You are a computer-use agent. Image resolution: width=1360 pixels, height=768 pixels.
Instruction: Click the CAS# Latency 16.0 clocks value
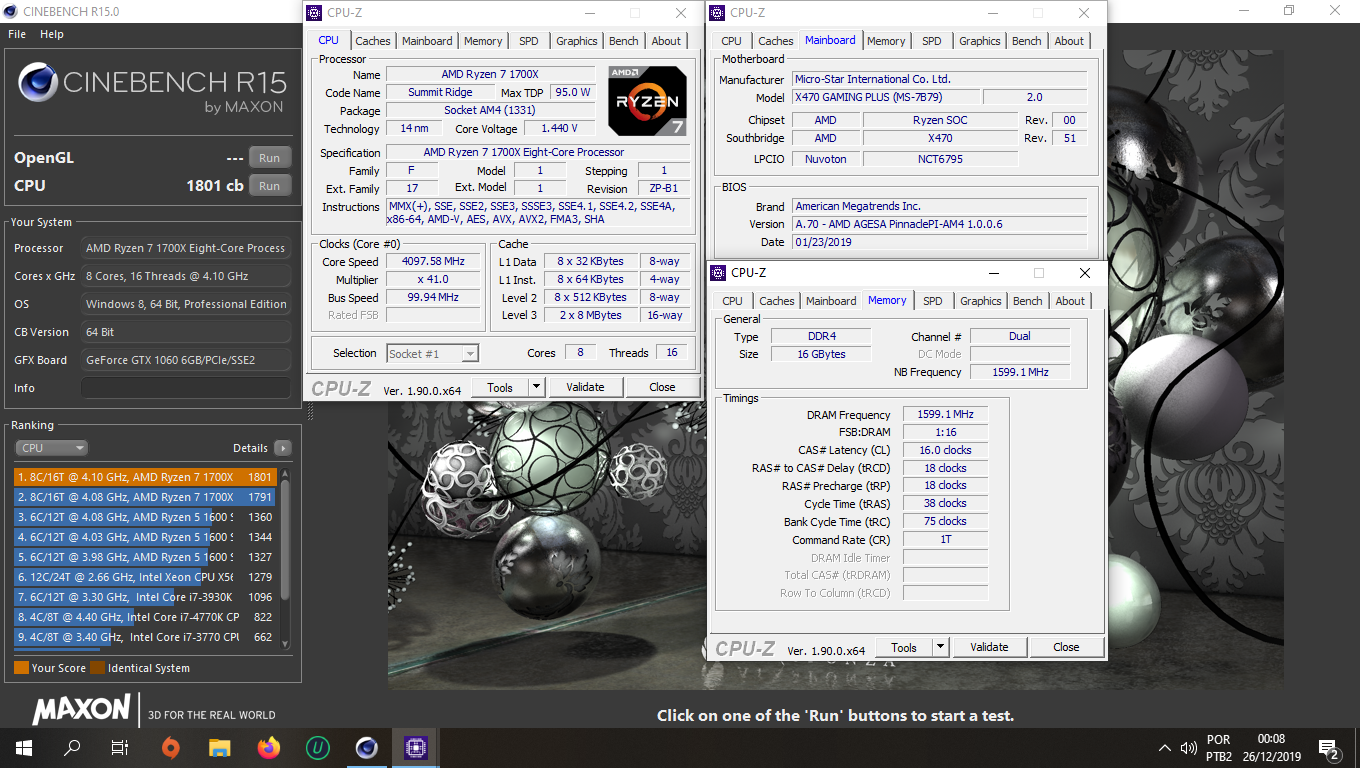point(945,450)
